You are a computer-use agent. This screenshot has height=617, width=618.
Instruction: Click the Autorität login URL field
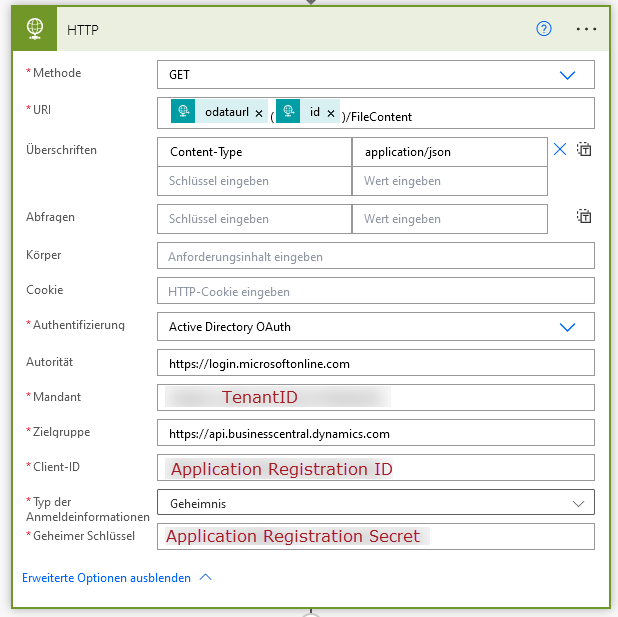376,363
